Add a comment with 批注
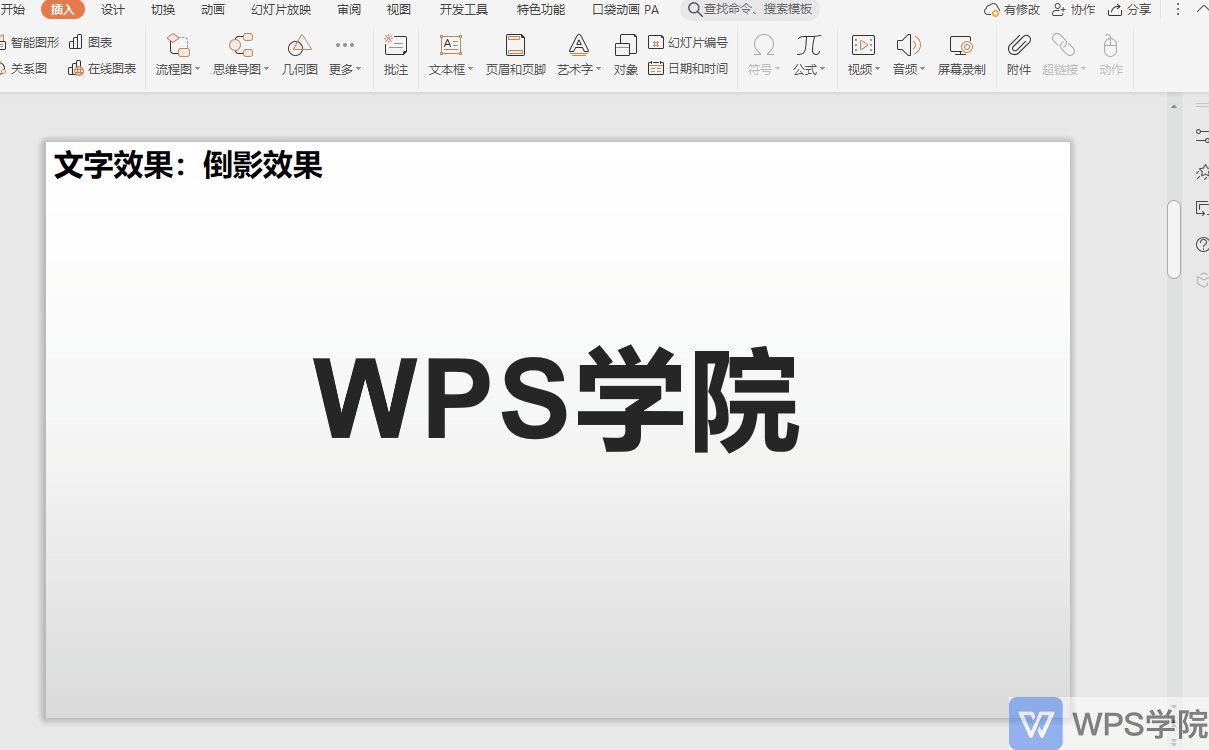 pos(396,56)
